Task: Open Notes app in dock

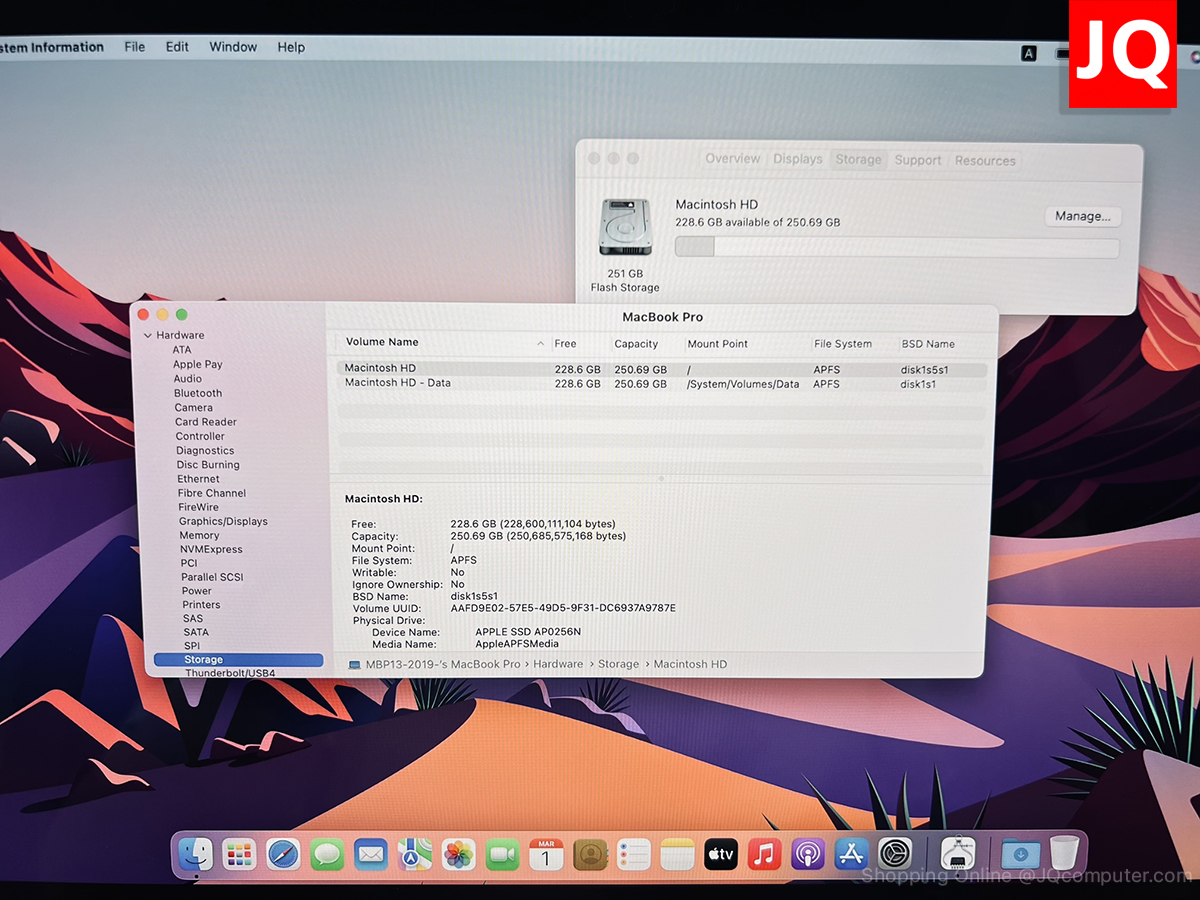Action: (x=677, y=854)
